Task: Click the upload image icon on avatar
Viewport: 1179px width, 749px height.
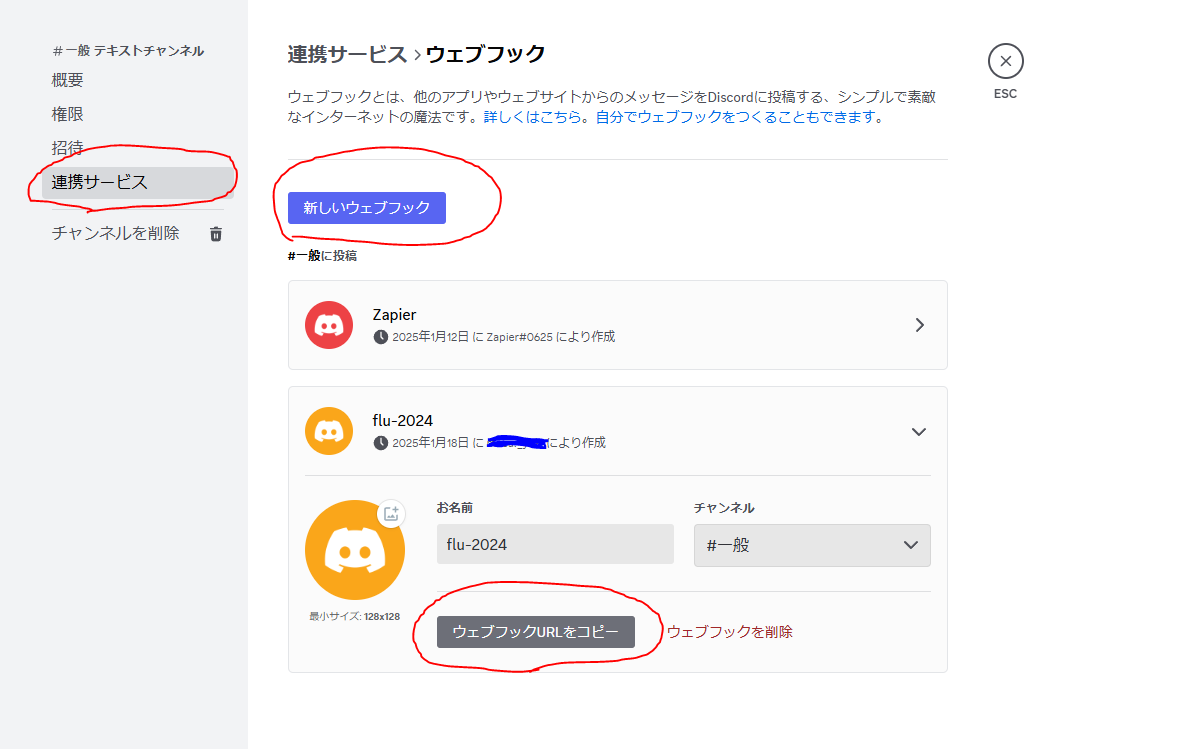Action: [x=391, y=513]
